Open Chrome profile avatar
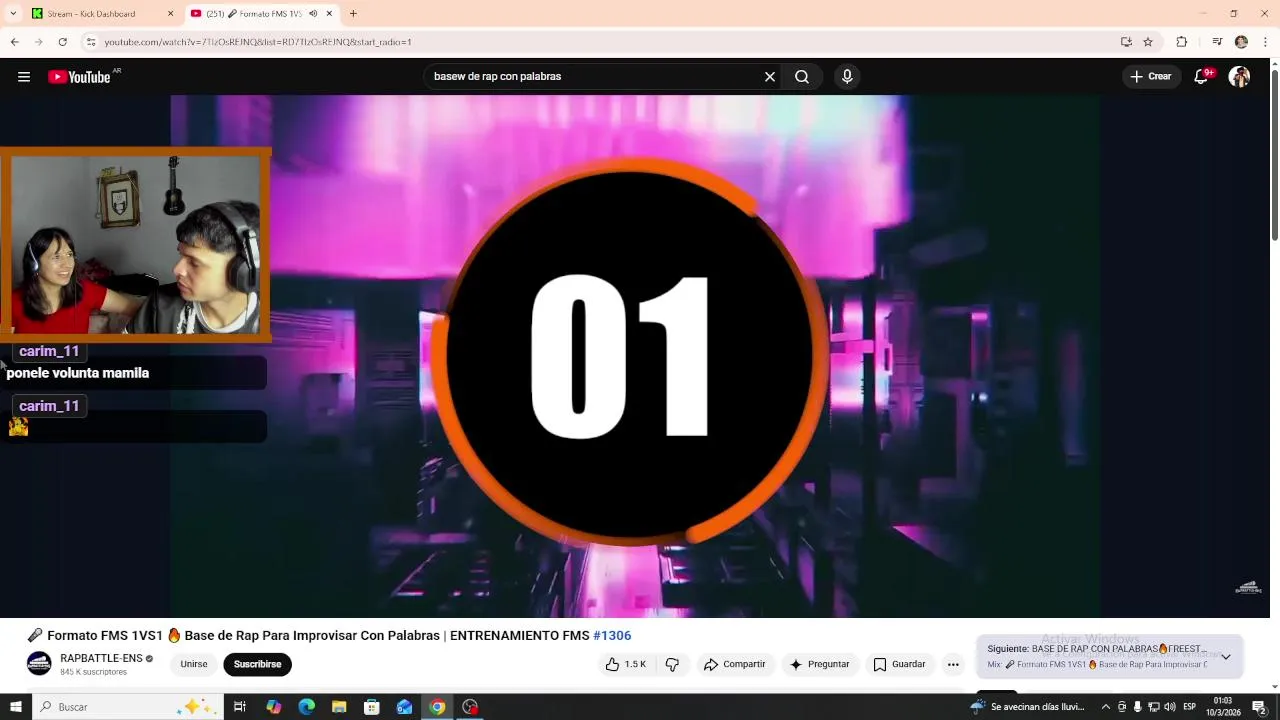The width and height of the screenshot is (1280, 720). pos(1241,42)
